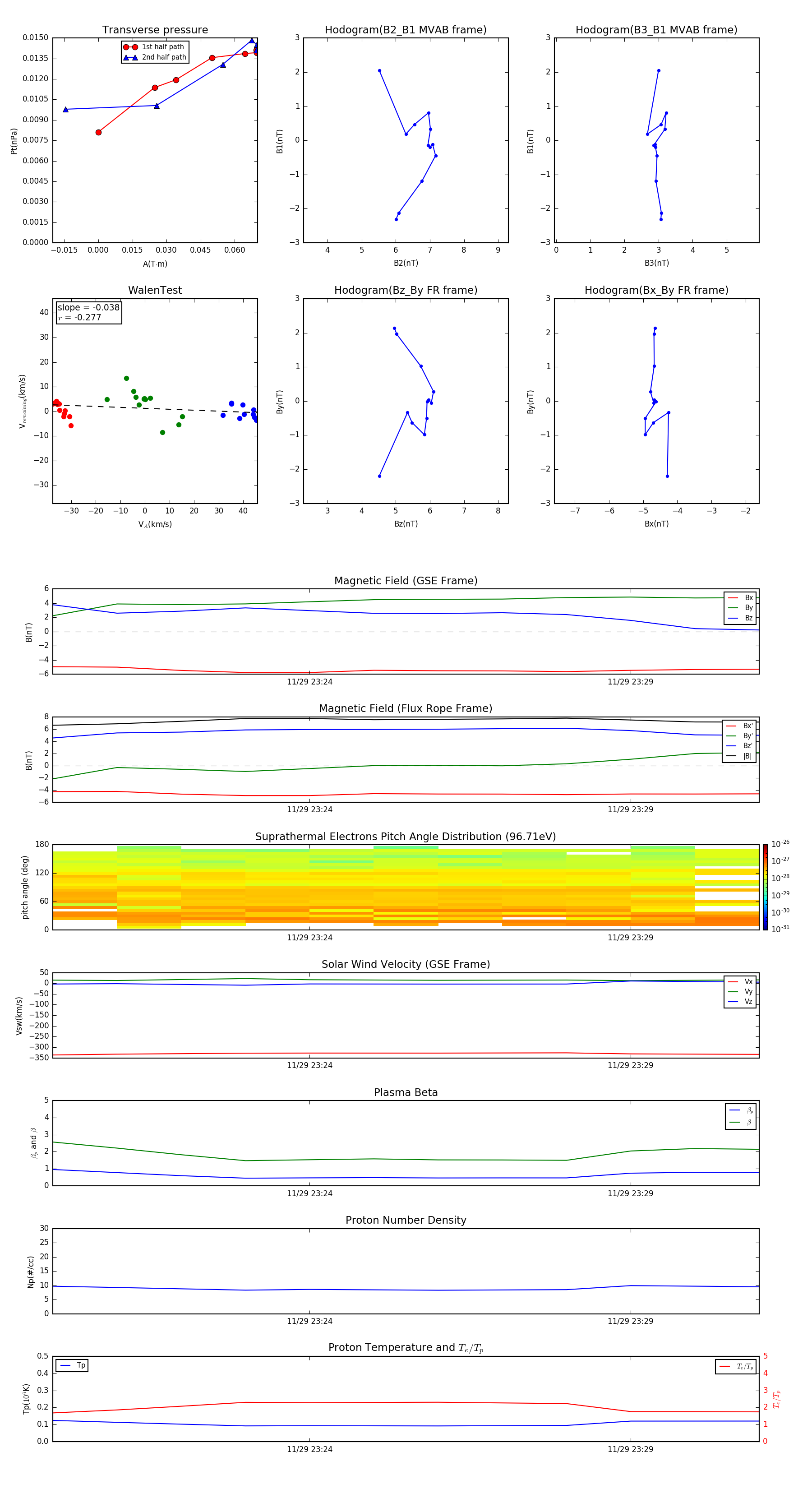Image resolution: width=812 pixels, height=1489 pixels.
Task: Click the "10^-26" color bar label
Action: [780, 844]
